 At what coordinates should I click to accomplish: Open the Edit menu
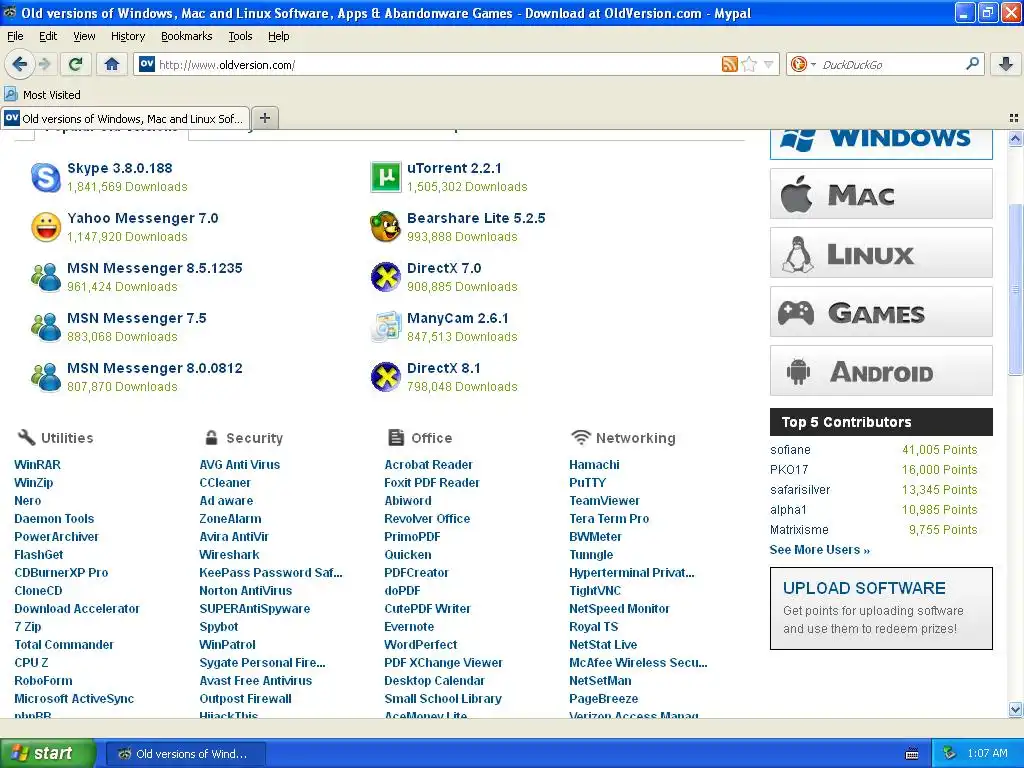pyautogui.click(x=48, y=36)
